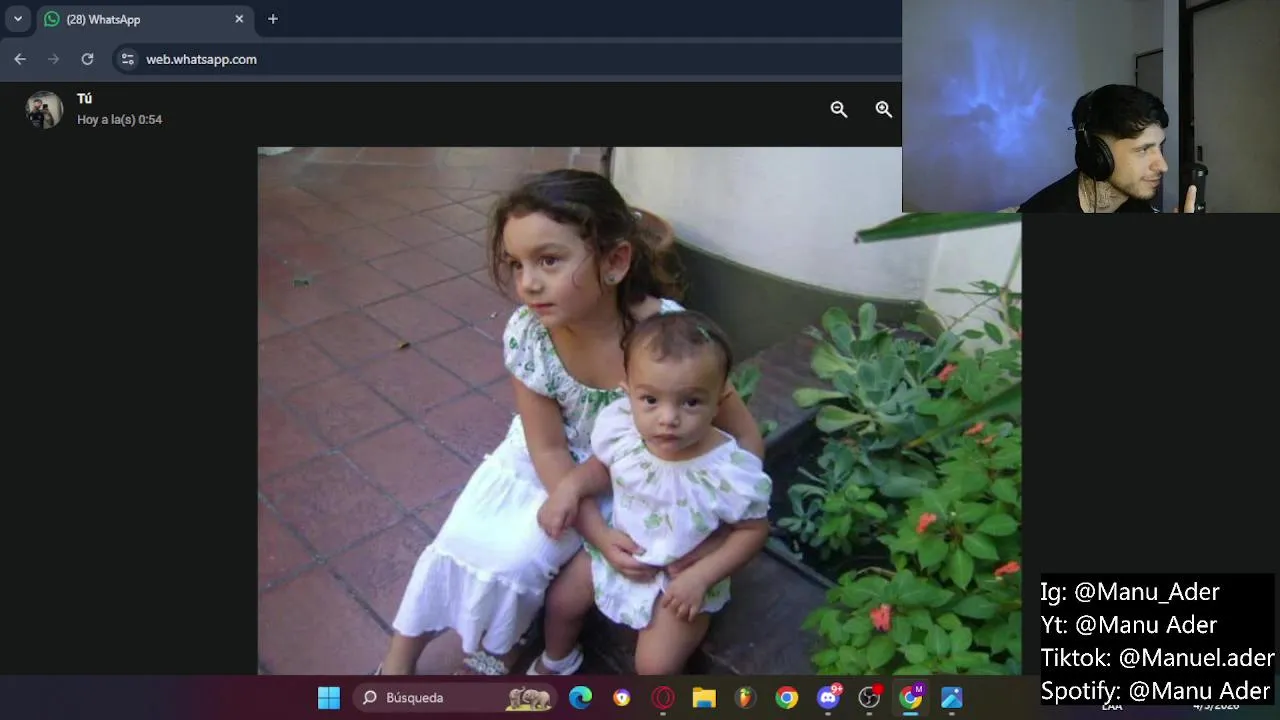Screen dimensions: 1280x720
Task: Close the WhatsApp tab
Action: 239,19
